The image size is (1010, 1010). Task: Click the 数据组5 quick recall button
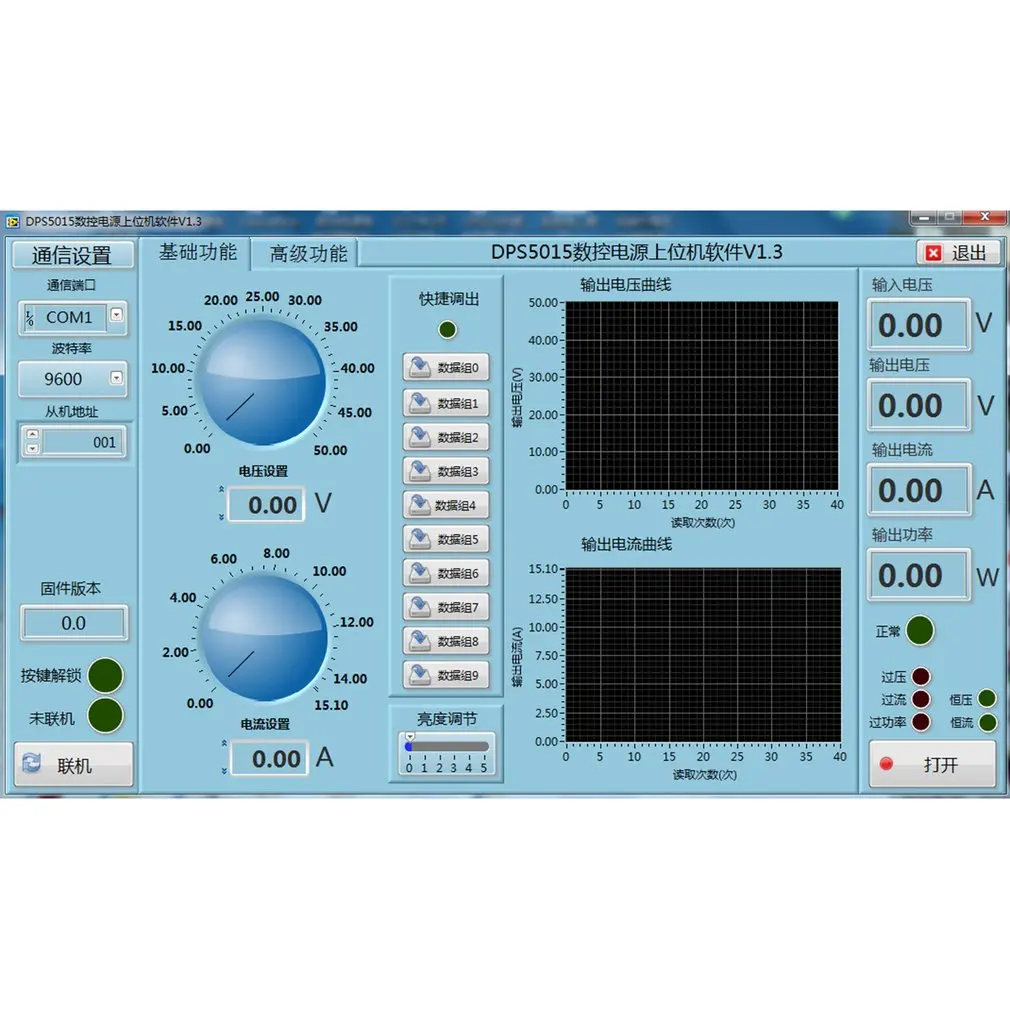pos(446,539)
